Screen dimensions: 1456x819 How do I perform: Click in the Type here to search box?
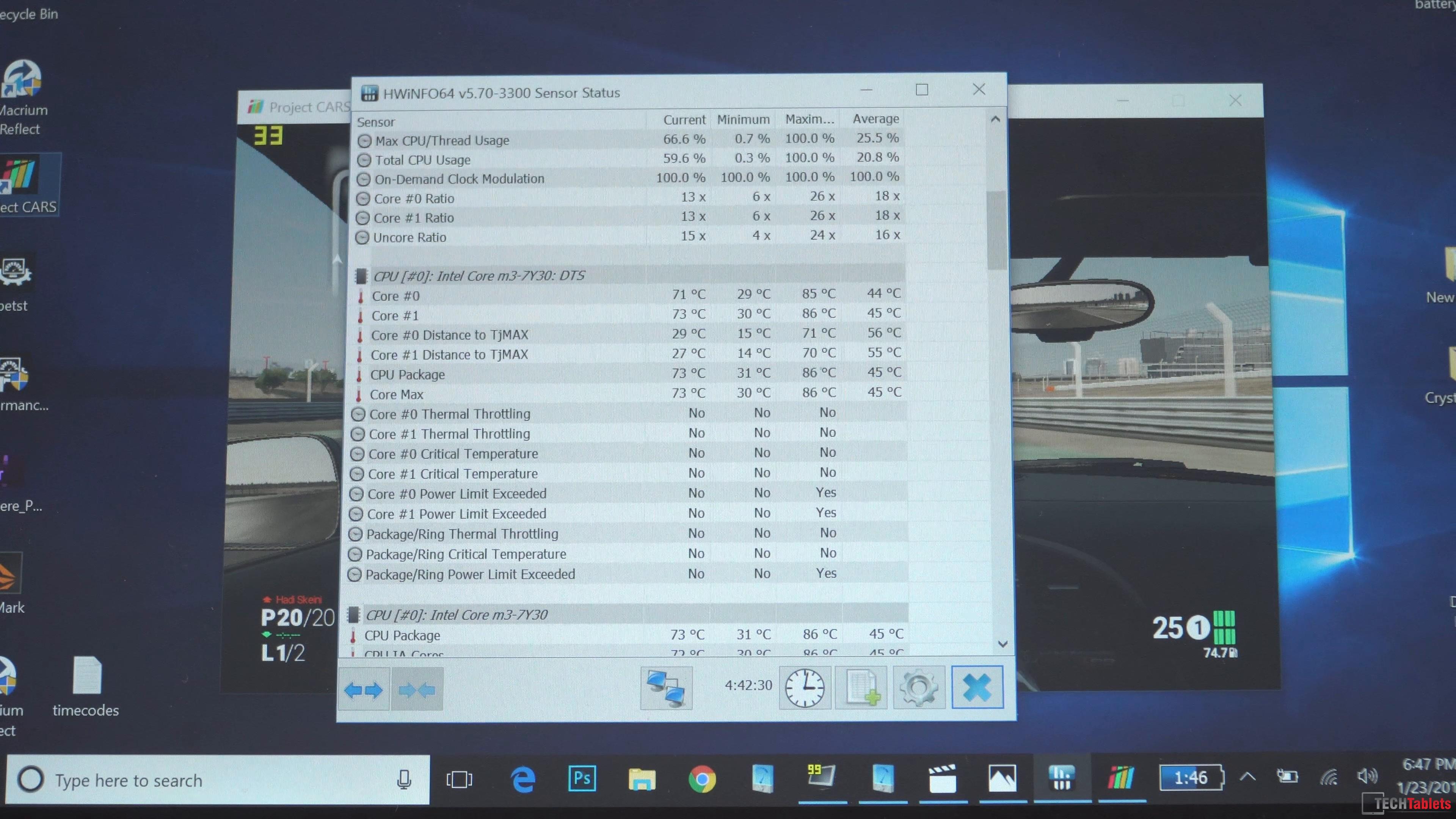pyautogui.click(x=218, y=780)
